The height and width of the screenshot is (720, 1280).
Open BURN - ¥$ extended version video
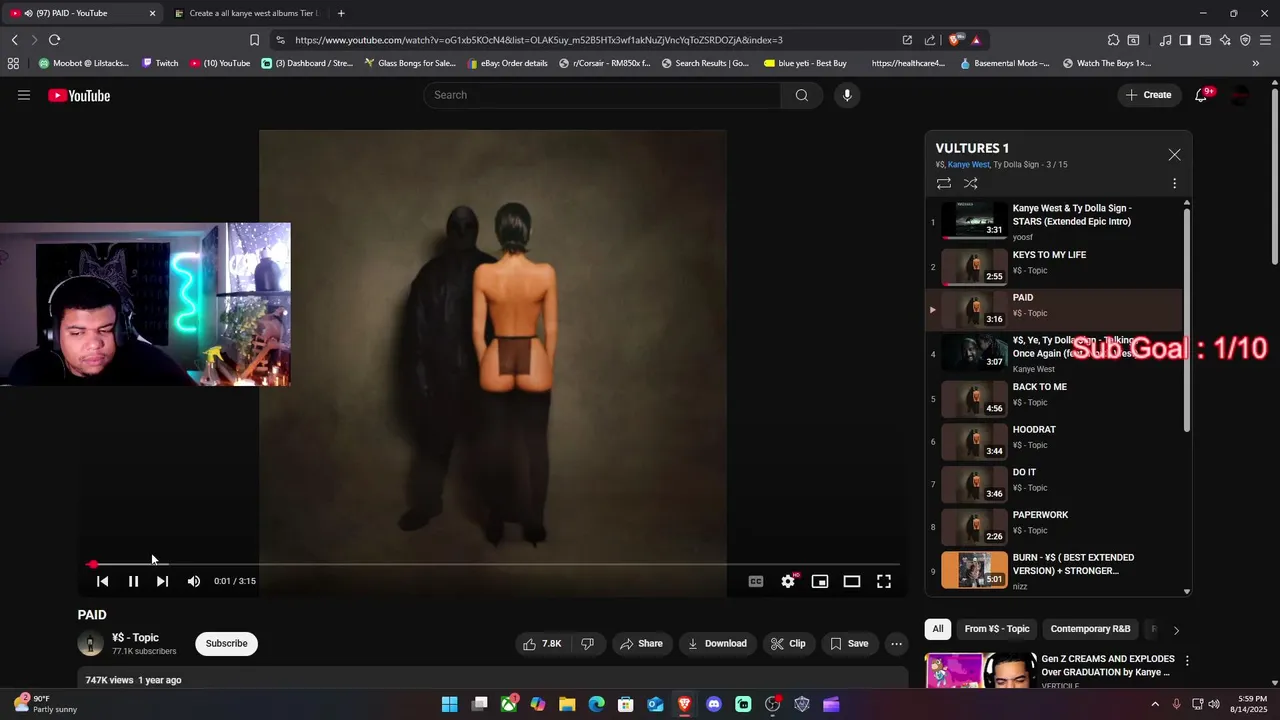tap(1055, 569)
